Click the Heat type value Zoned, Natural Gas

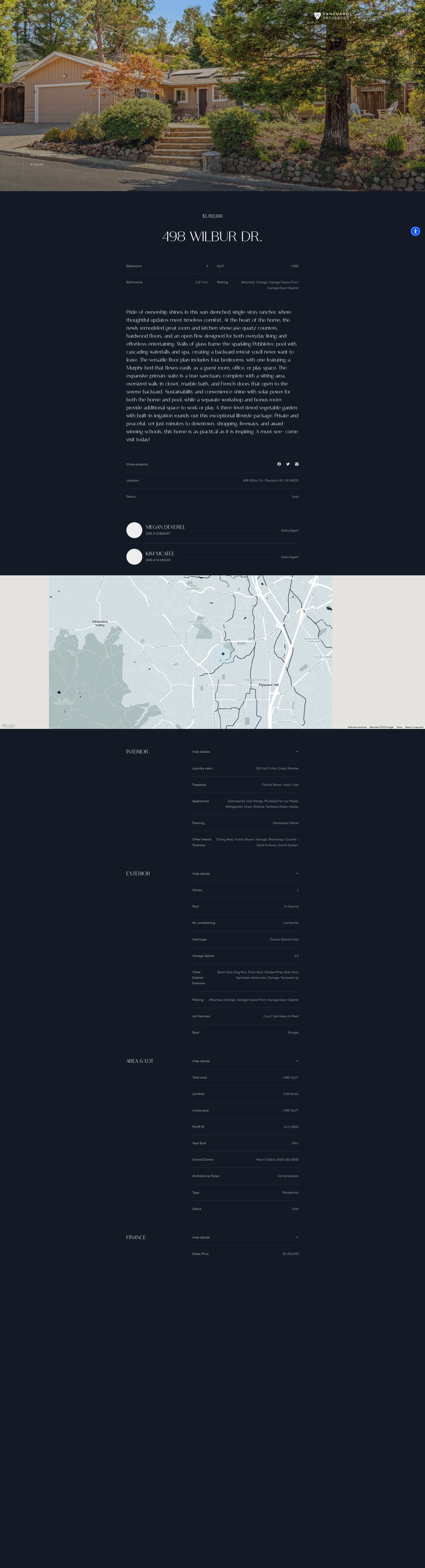tap(284, 939)
